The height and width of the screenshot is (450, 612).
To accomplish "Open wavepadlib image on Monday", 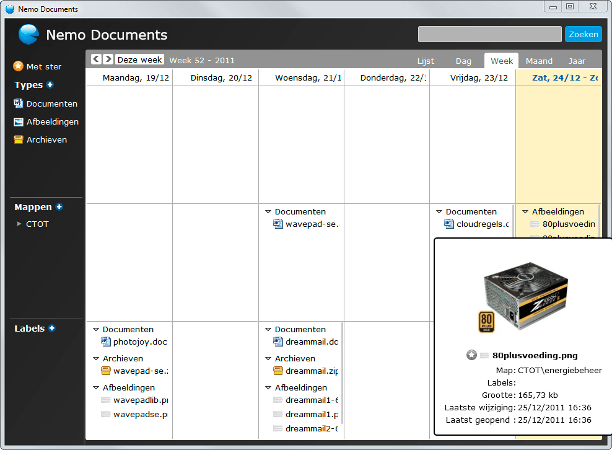I will [141, 400].
